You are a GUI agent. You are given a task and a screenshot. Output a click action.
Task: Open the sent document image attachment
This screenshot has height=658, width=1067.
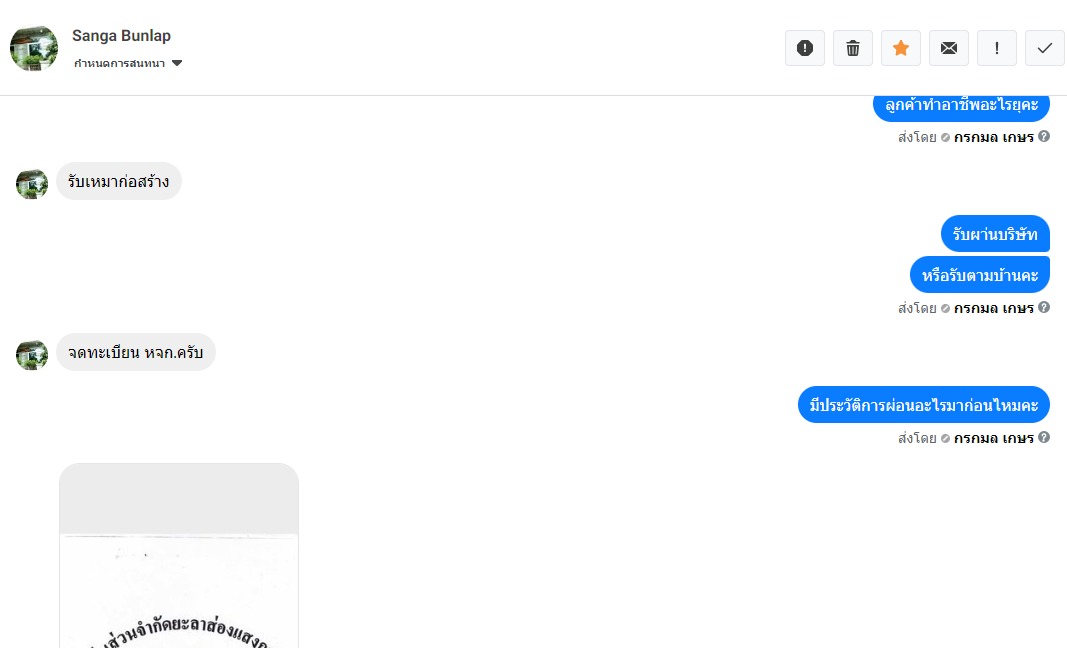coord(179,556)
